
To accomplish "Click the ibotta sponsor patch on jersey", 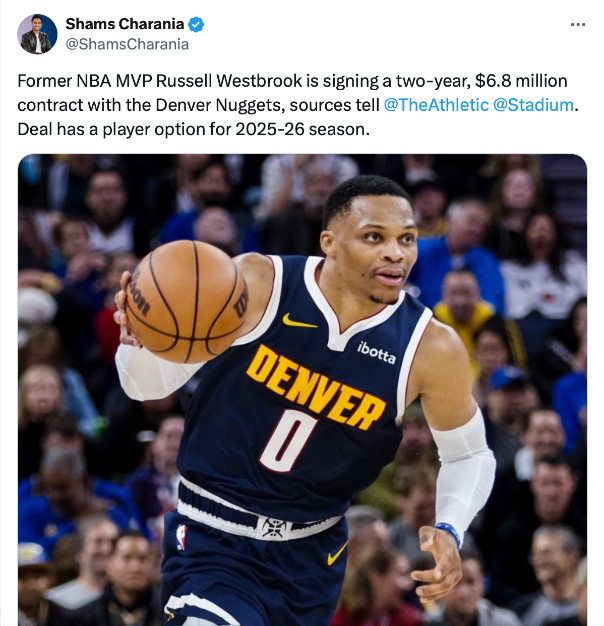I will [376, 353].
